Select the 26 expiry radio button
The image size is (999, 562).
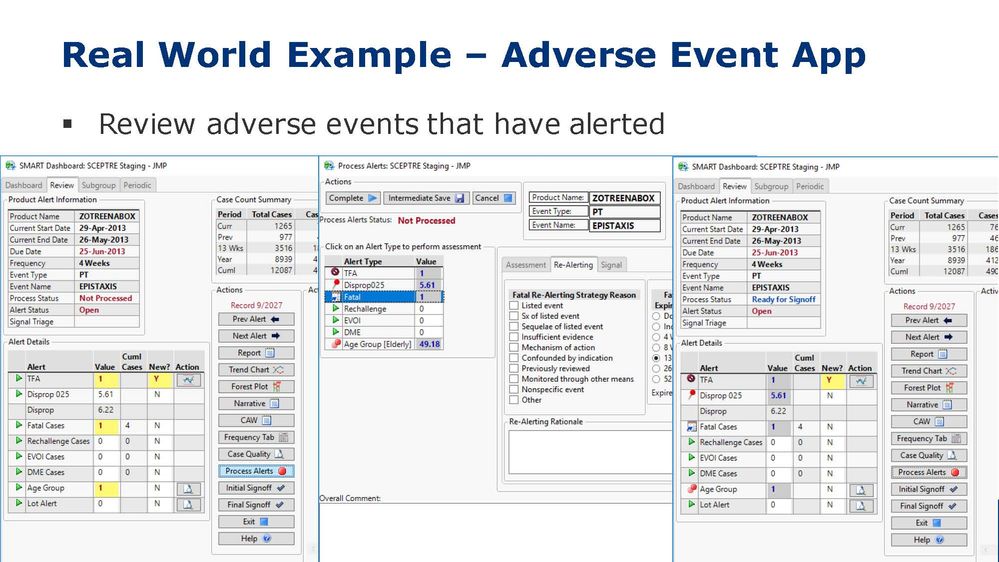656,368
